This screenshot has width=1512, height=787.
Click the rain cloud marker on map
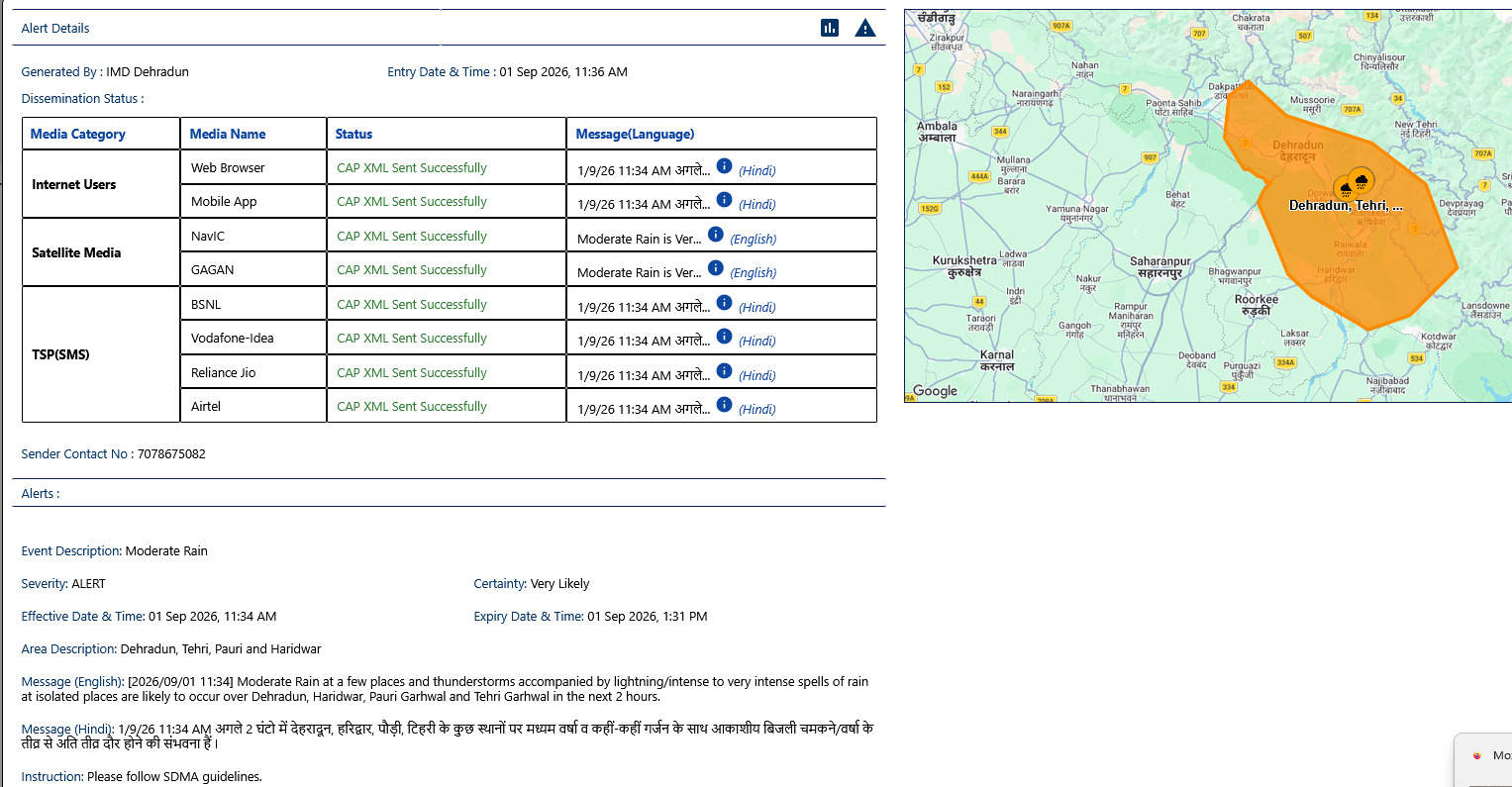1361,181
